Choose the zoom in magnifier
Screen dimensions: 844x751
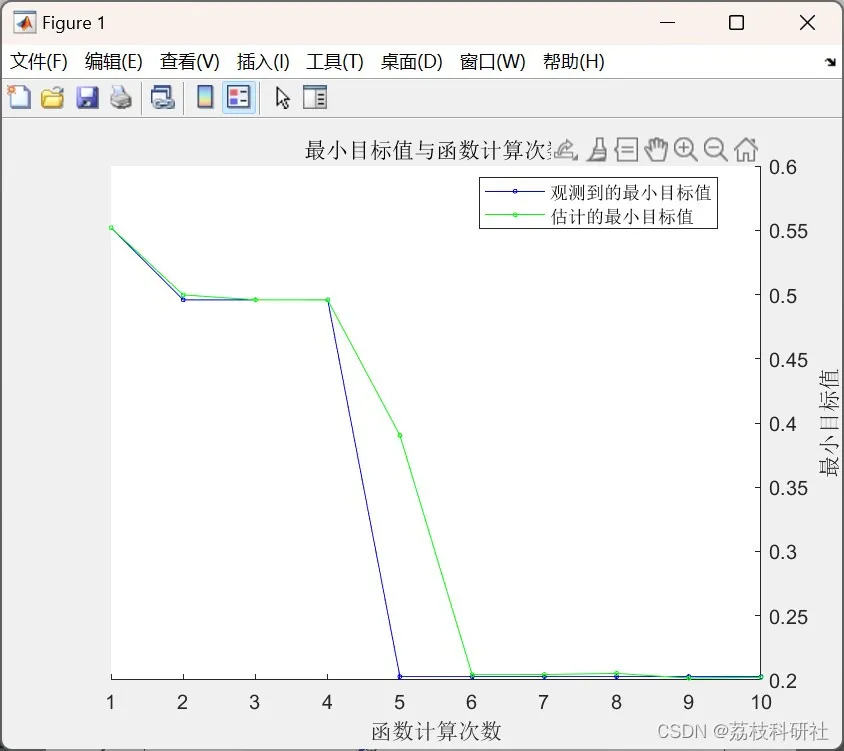point(686,150)
